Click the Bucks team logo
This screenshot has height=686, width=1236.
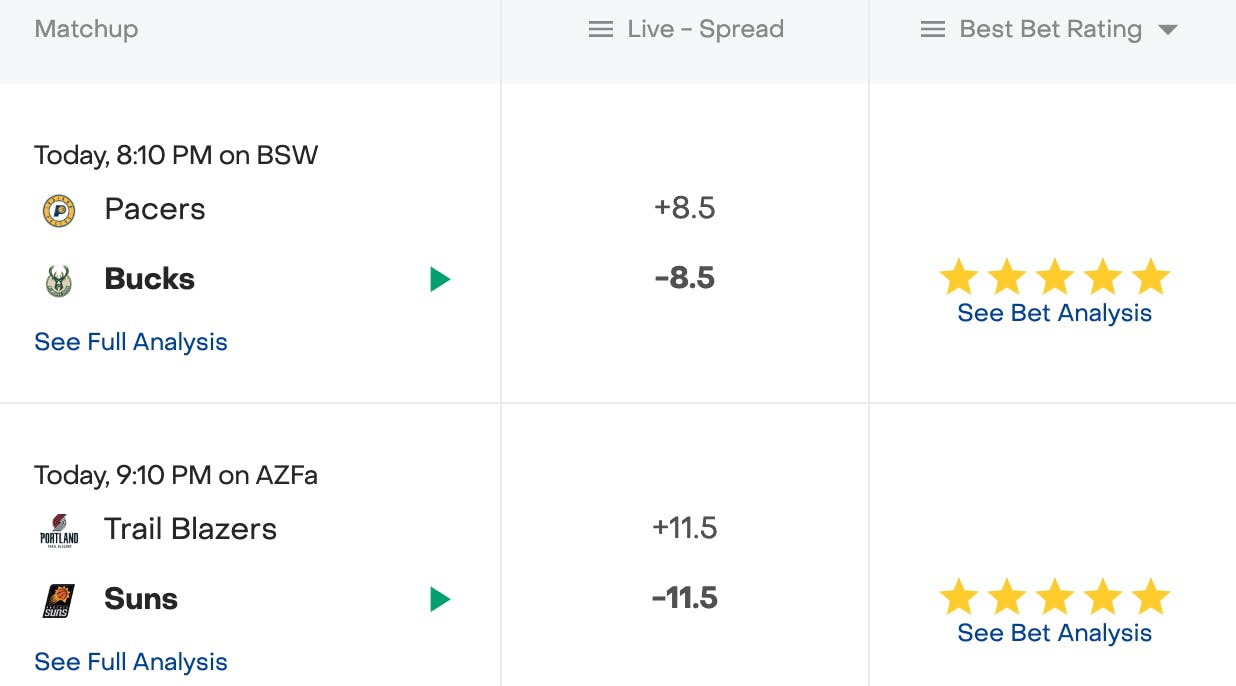[59, 280]
